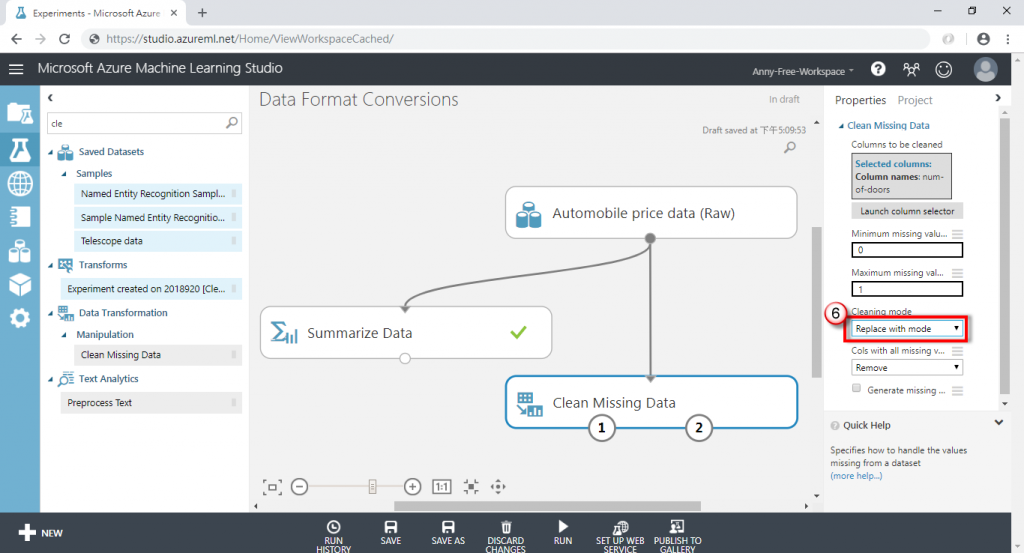
Task: Collapse the Data Transformation tree node
Action: click(x=51, y=313)
